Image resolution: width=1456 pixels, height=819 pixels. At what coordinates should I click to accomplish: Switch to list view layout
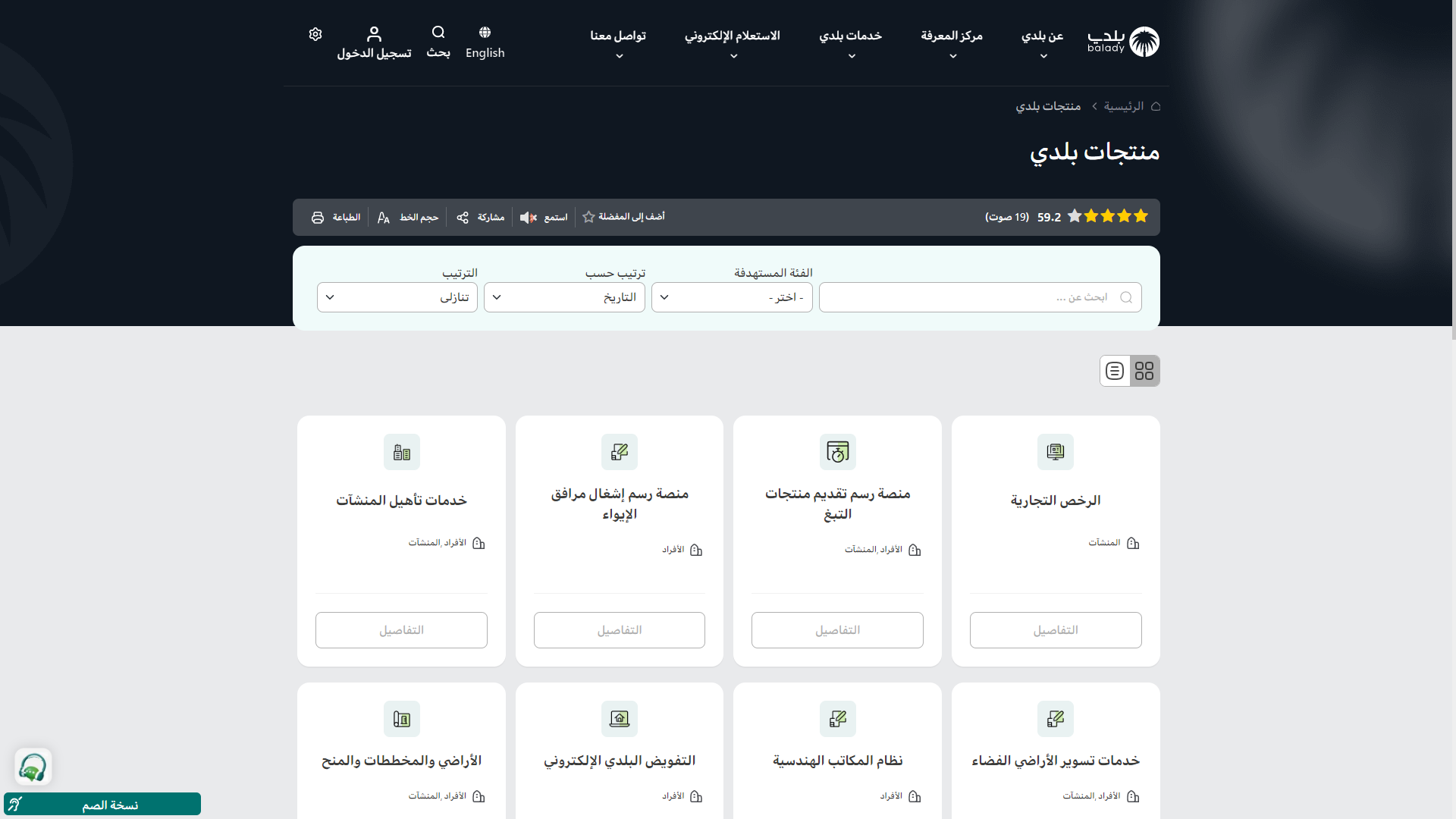1115,371
